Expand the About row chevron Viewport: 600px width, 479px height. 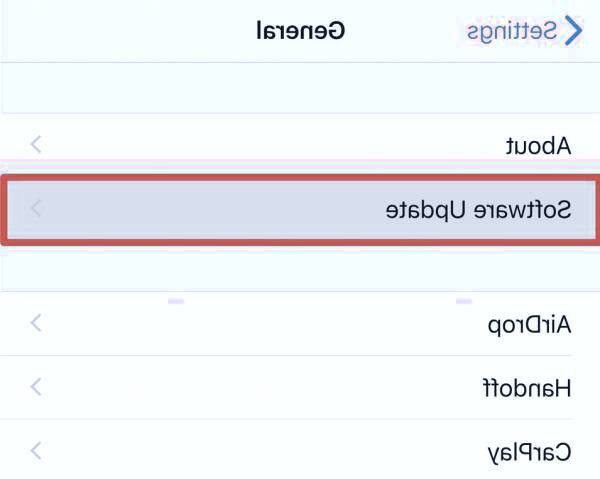click(x=36, y=145)
